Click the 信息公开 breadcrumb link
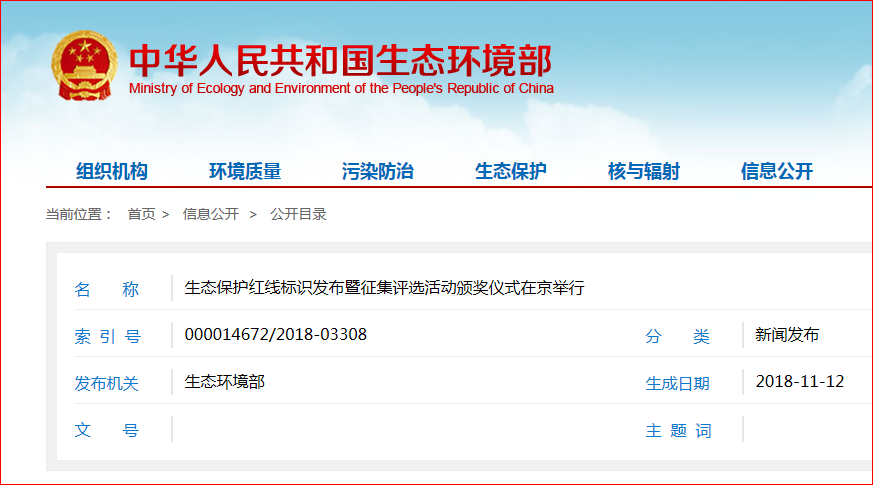This screenshot has width=873, height=485. (210, 214)
